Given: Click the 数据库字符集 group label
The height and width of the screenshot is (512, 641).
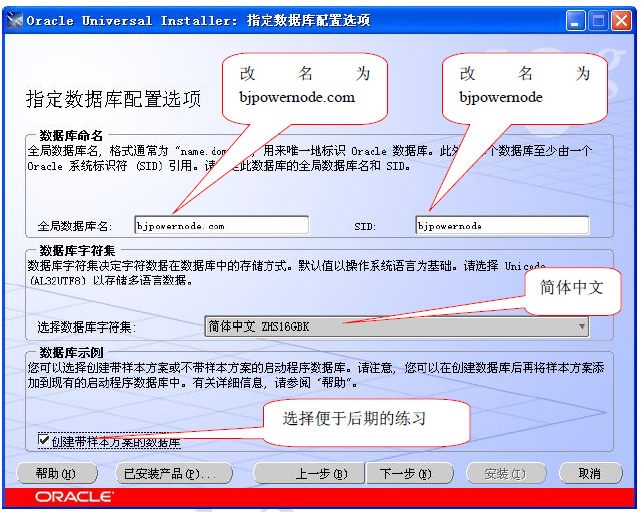Looking at the screenshot, I should click(x=77, y=250).
